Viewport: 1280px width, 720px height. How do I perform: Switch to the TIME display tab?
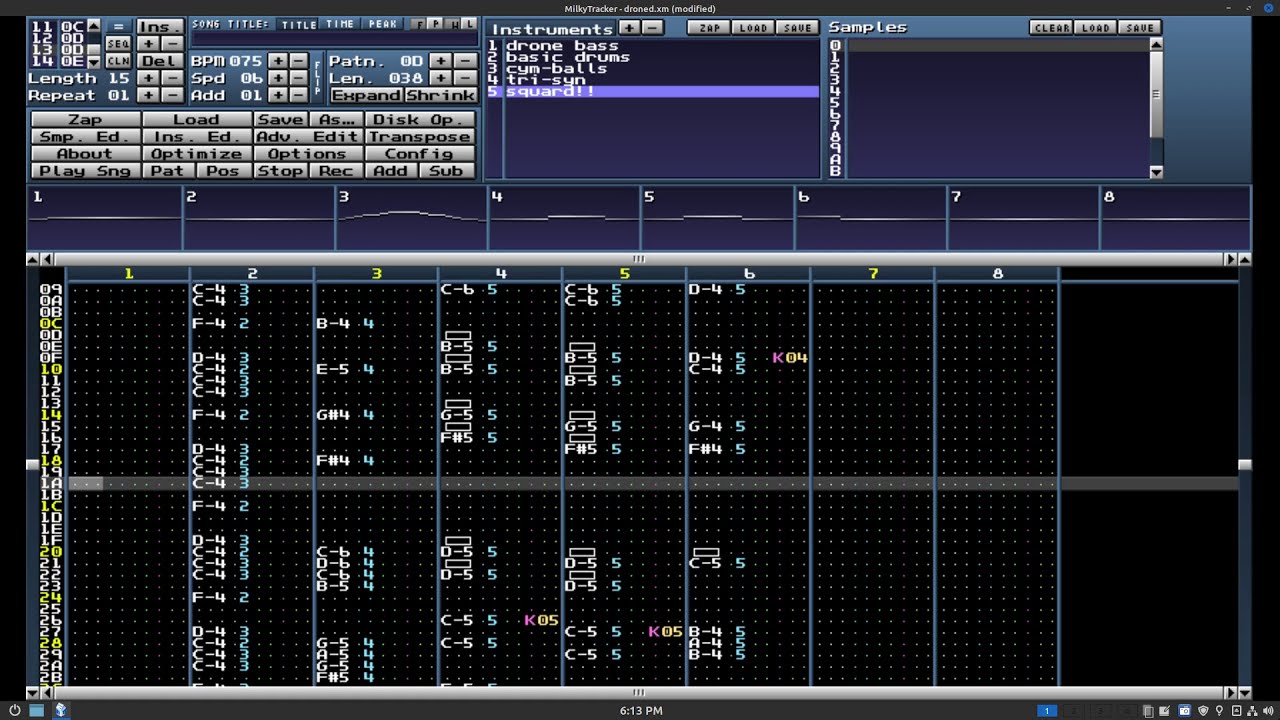[x=340, y=24]
